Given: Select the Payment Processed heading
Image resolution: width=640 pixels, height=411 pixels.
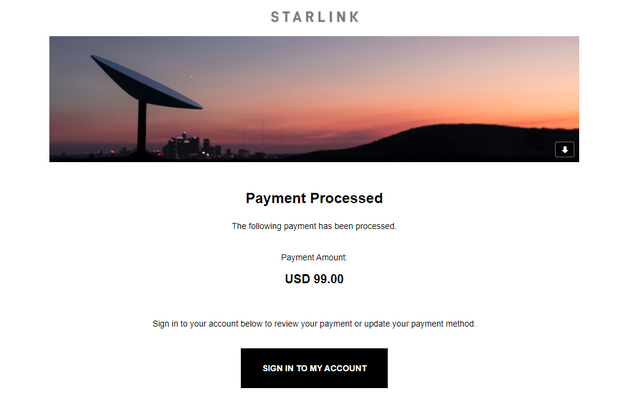Looking at the screenshot, I should (x=314, y=199).
